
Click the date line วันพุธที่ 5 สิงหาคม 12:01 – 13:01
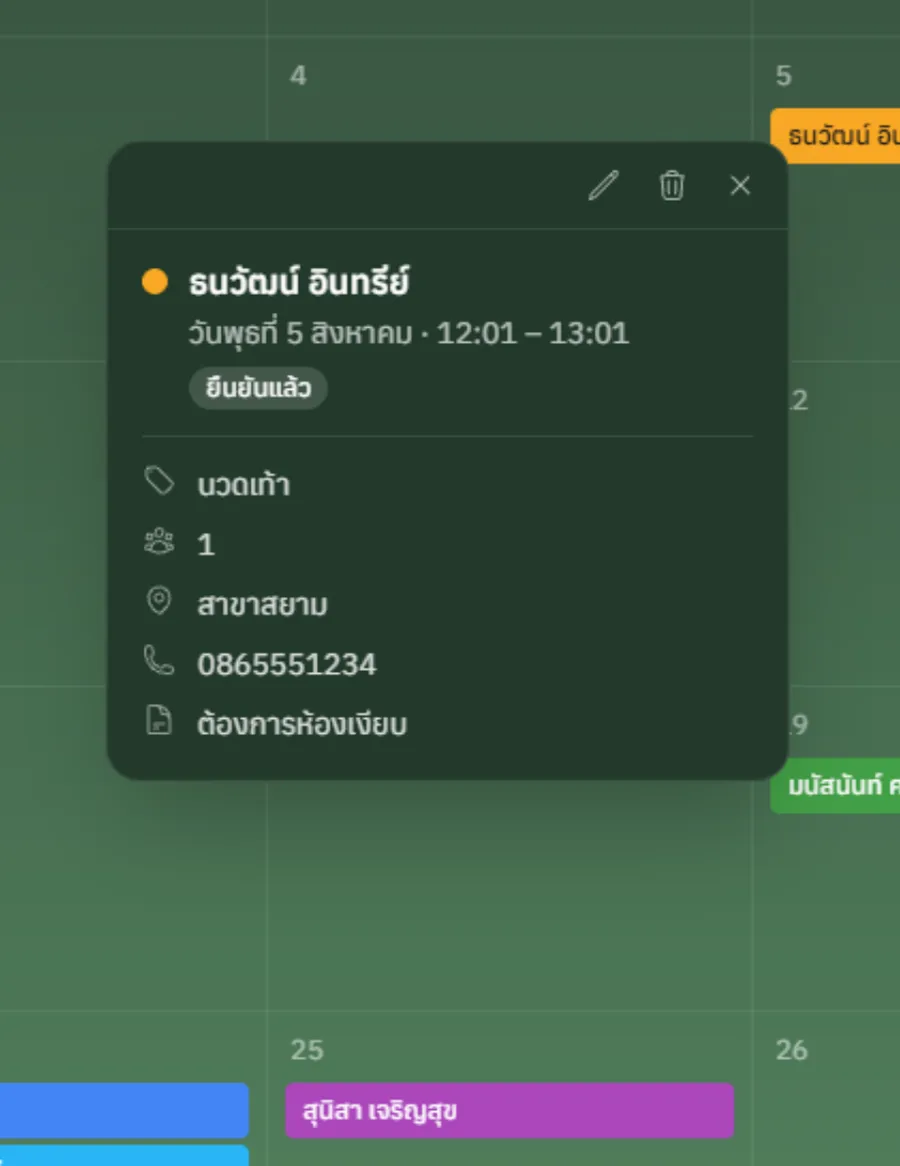[x=409, y=333]
